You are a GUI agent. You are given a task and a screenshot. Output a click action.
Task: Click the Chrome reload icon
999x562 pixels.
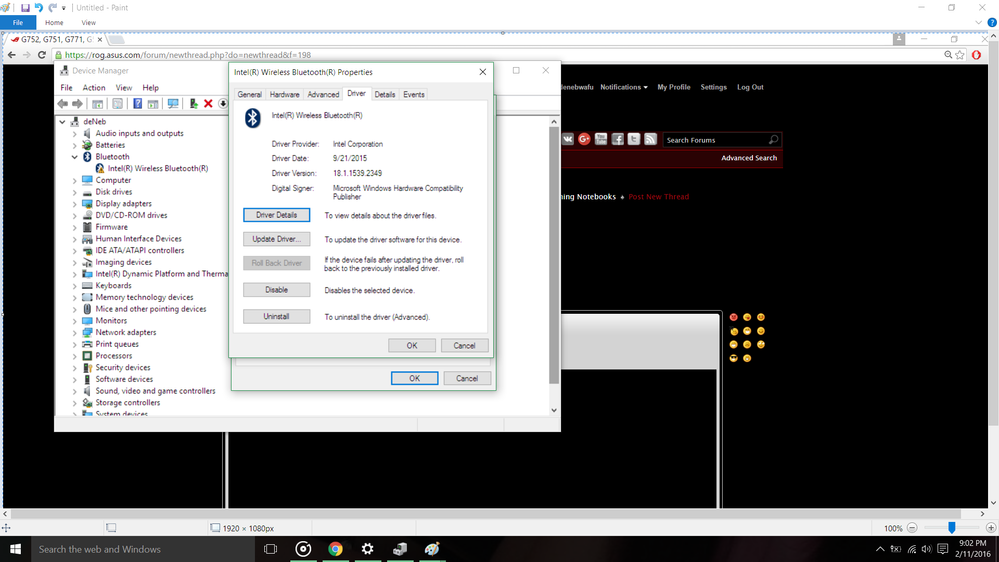coord(42,55)
